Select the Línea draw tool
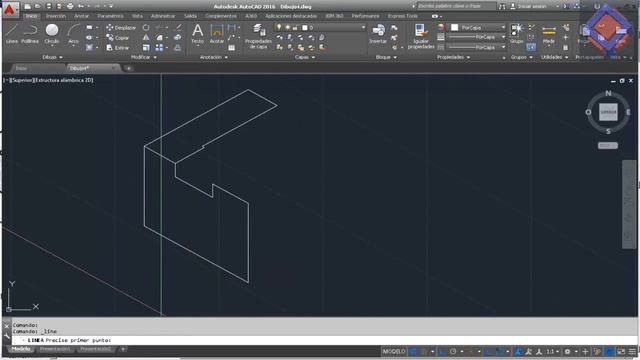This screenshot has height=360, width=640. (12, 34)
